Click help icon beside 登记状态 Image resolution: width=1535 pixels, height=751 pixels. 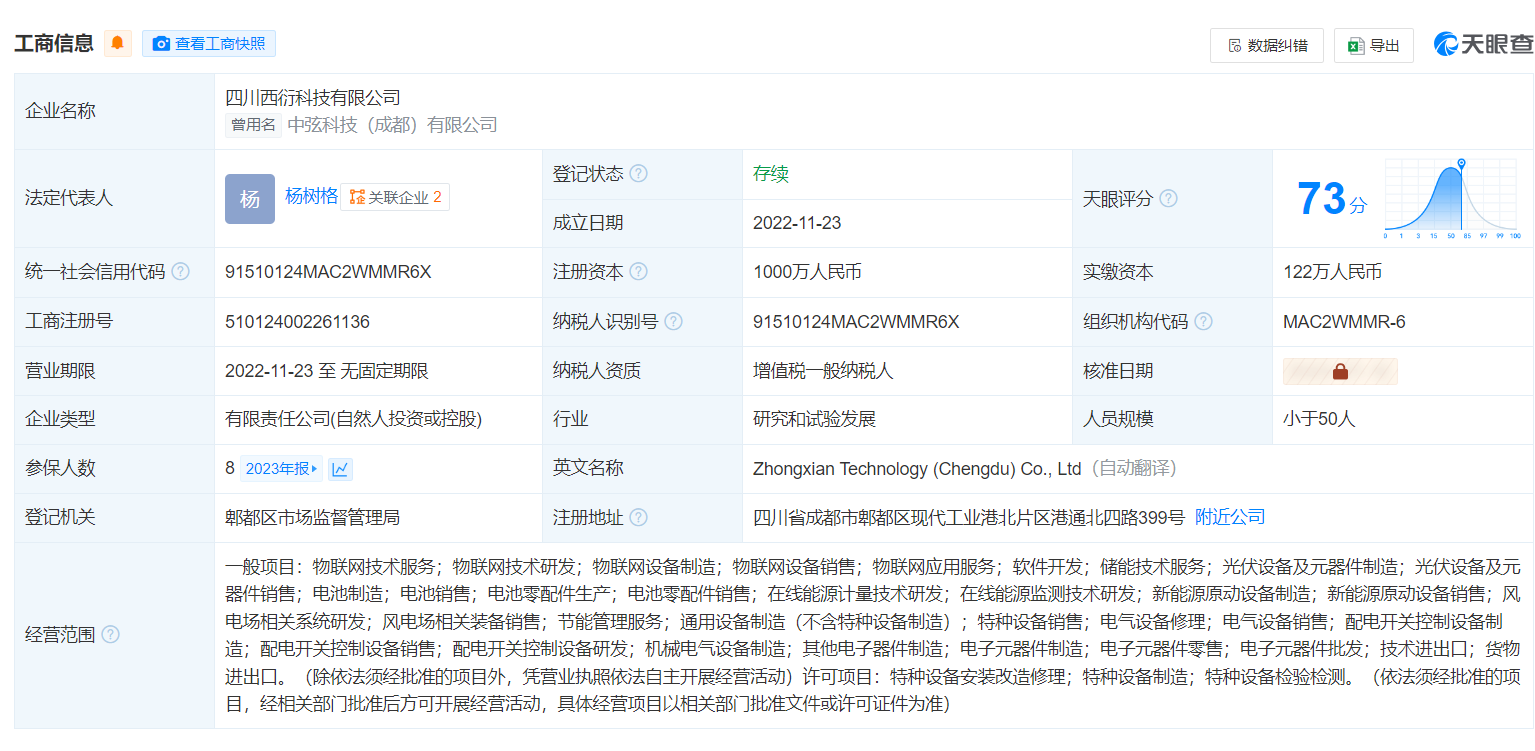coord(638,174)
